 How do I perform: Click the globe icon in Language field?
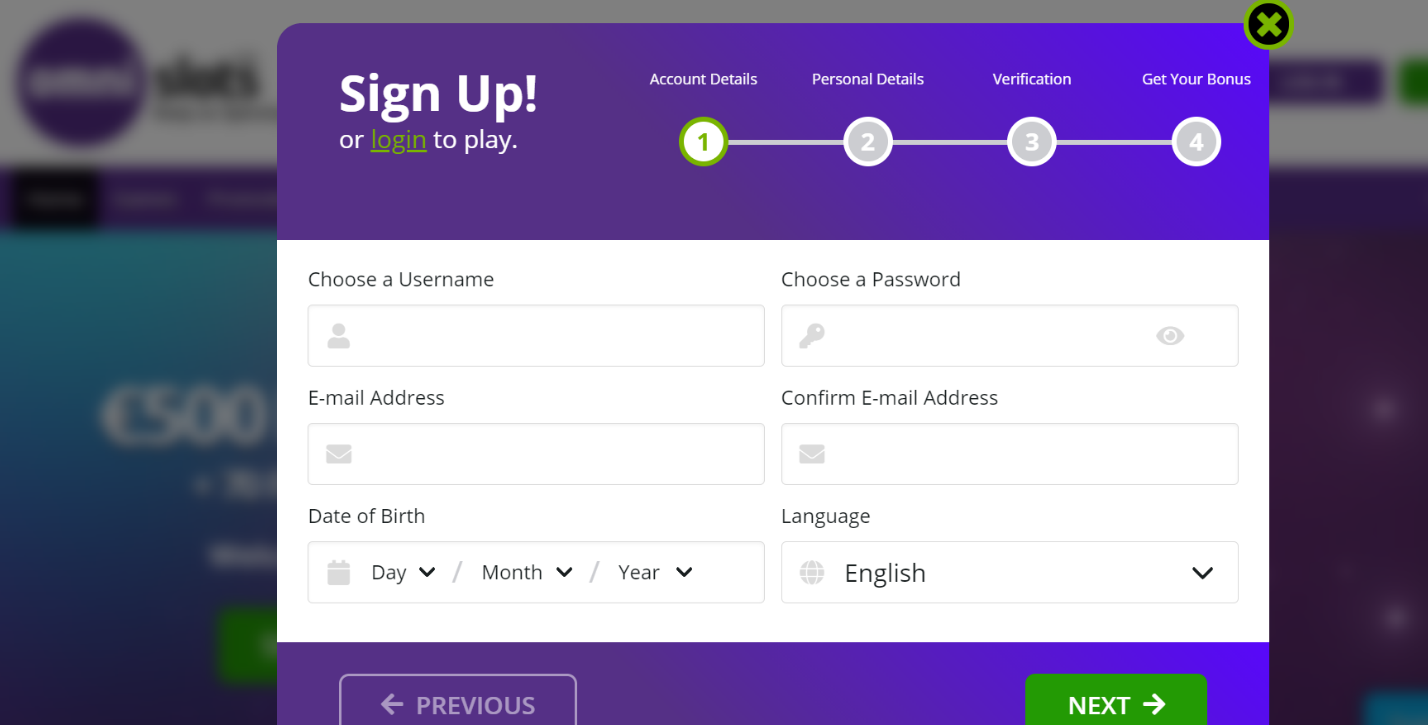812,572
